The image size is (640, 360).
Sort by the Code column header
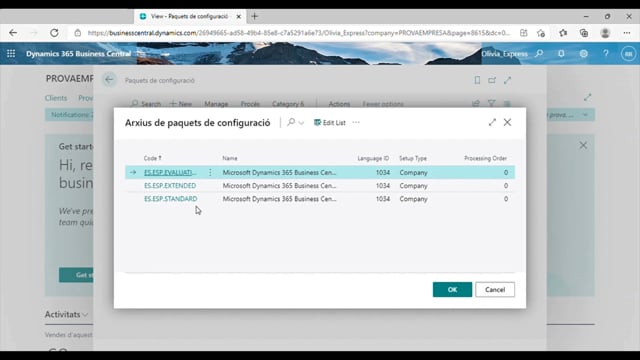tap(153, 158)
